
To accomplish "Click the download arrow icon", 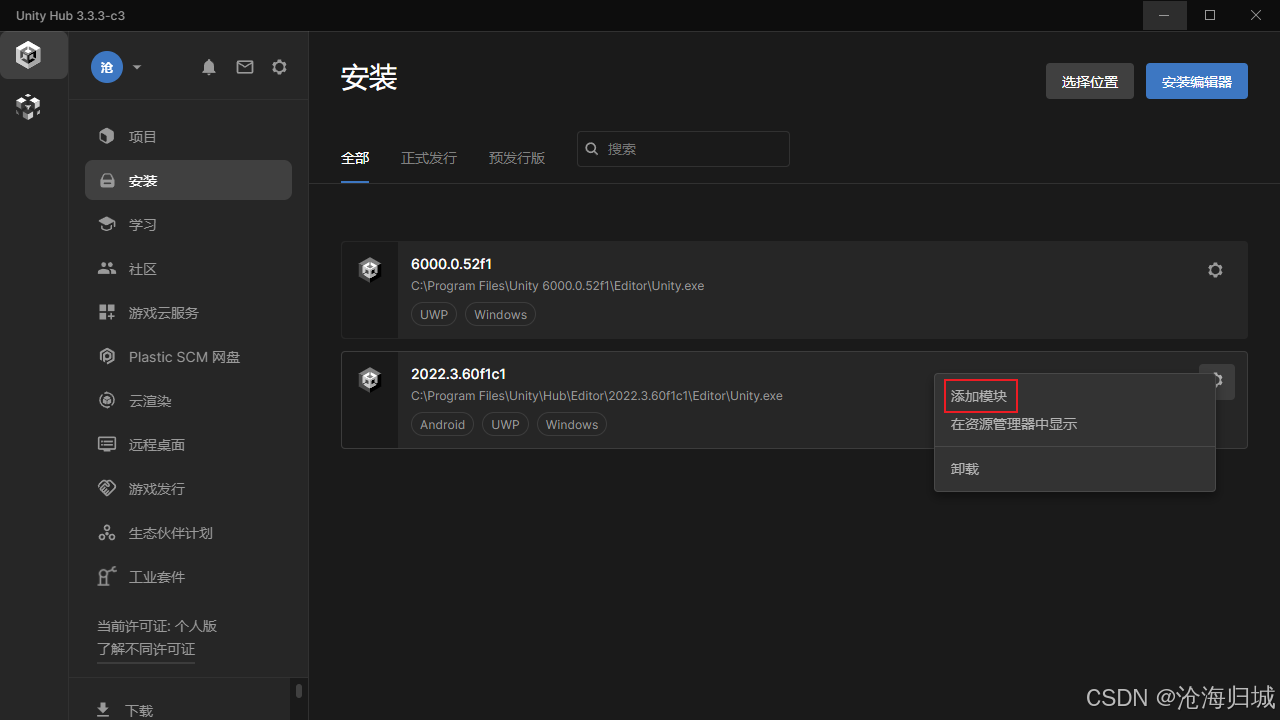I will tap(103, 710).
